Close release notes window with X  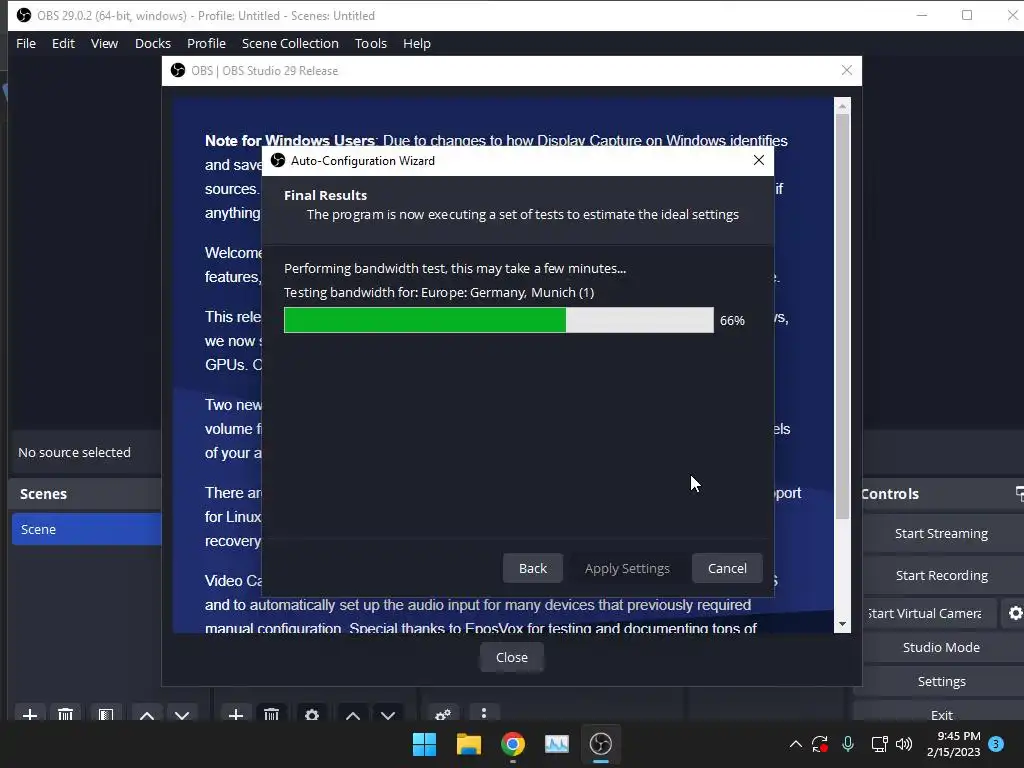(x=847, y=70)
